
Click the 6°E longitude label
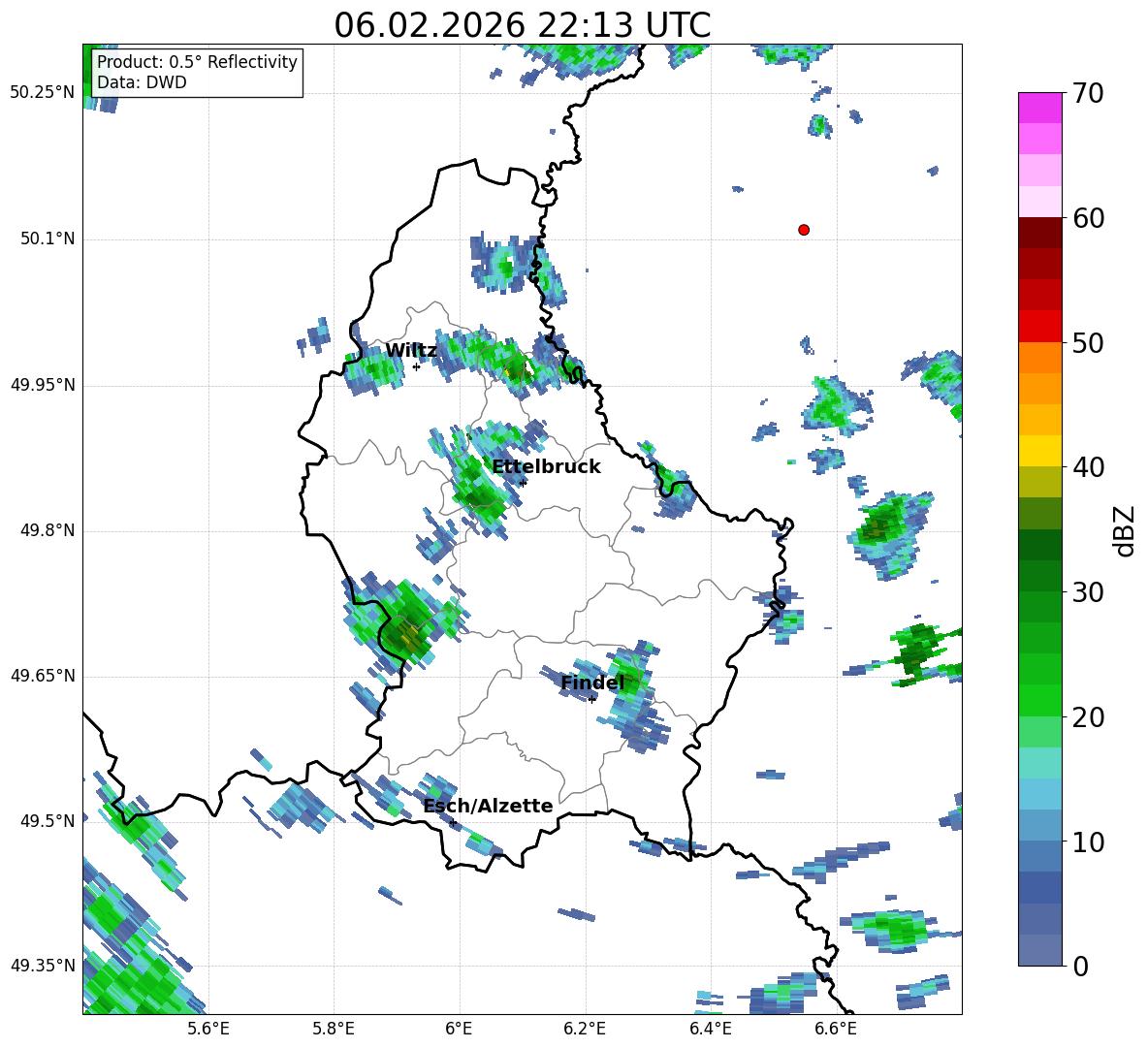click(x=459, y=1029)
